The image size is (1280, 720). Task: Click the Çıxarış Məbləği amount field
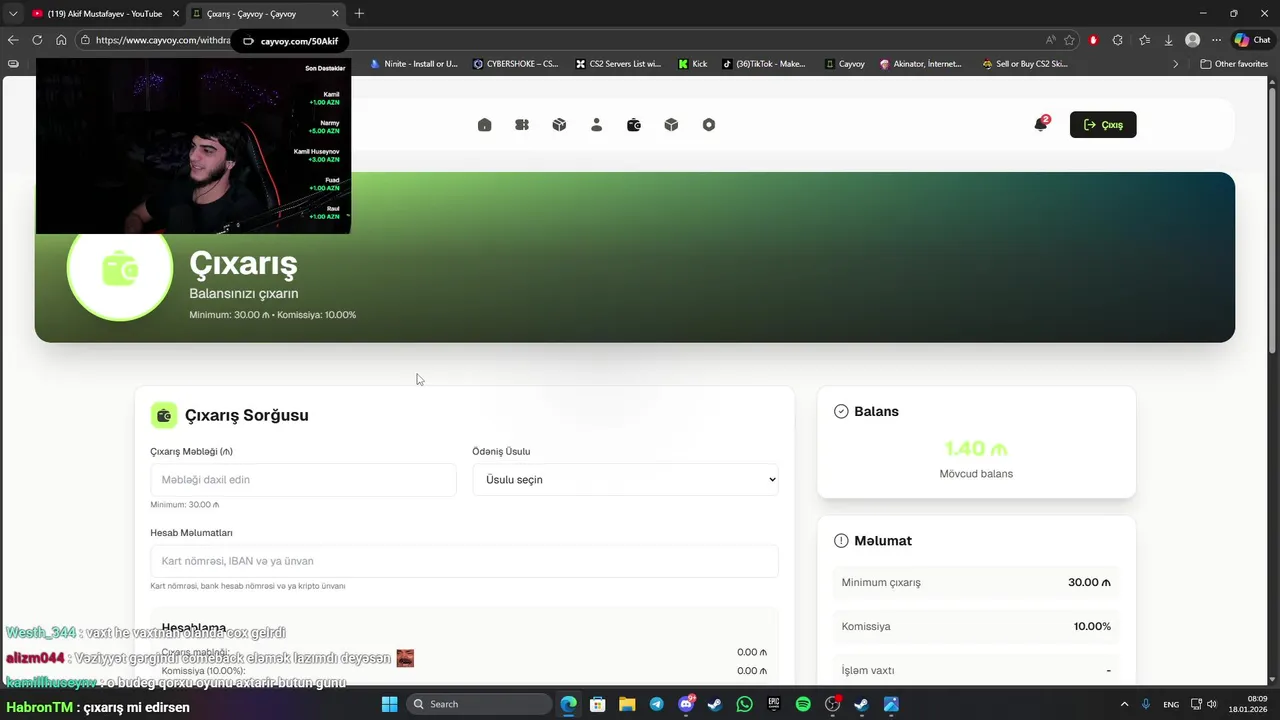coord(303,480)
